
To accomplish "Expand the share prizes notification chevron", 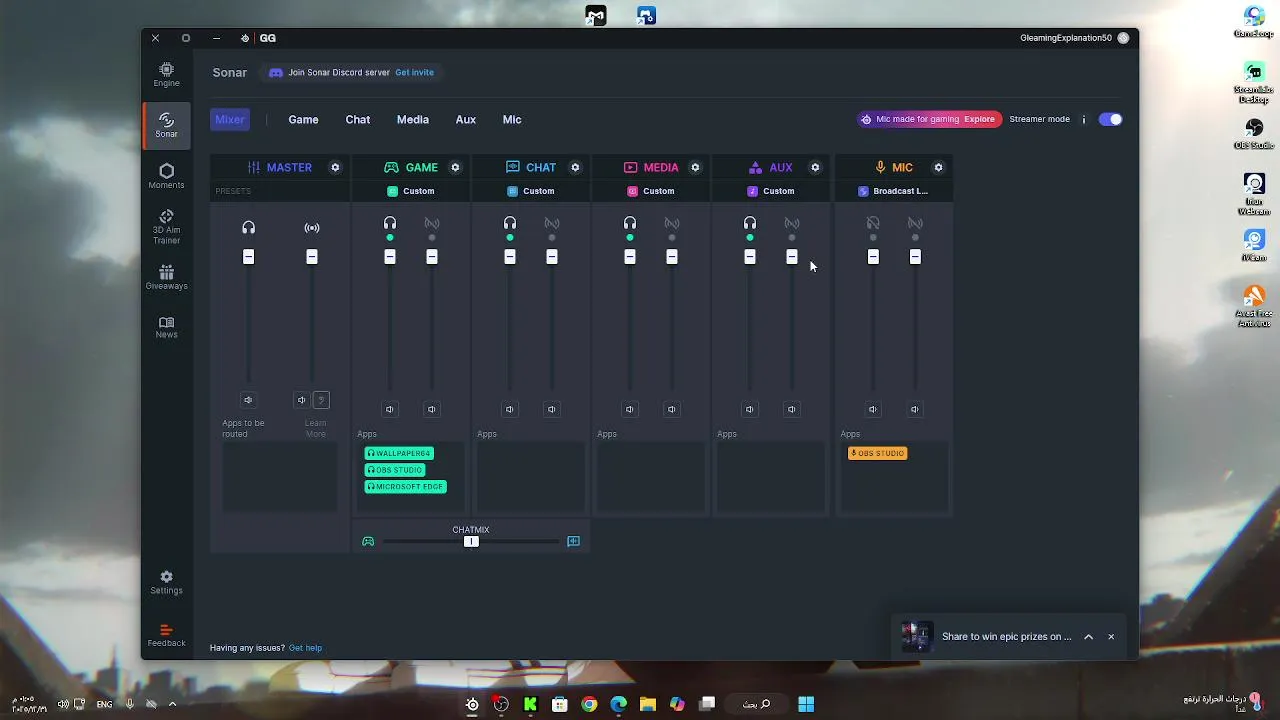I will [x=1088, y=637].
